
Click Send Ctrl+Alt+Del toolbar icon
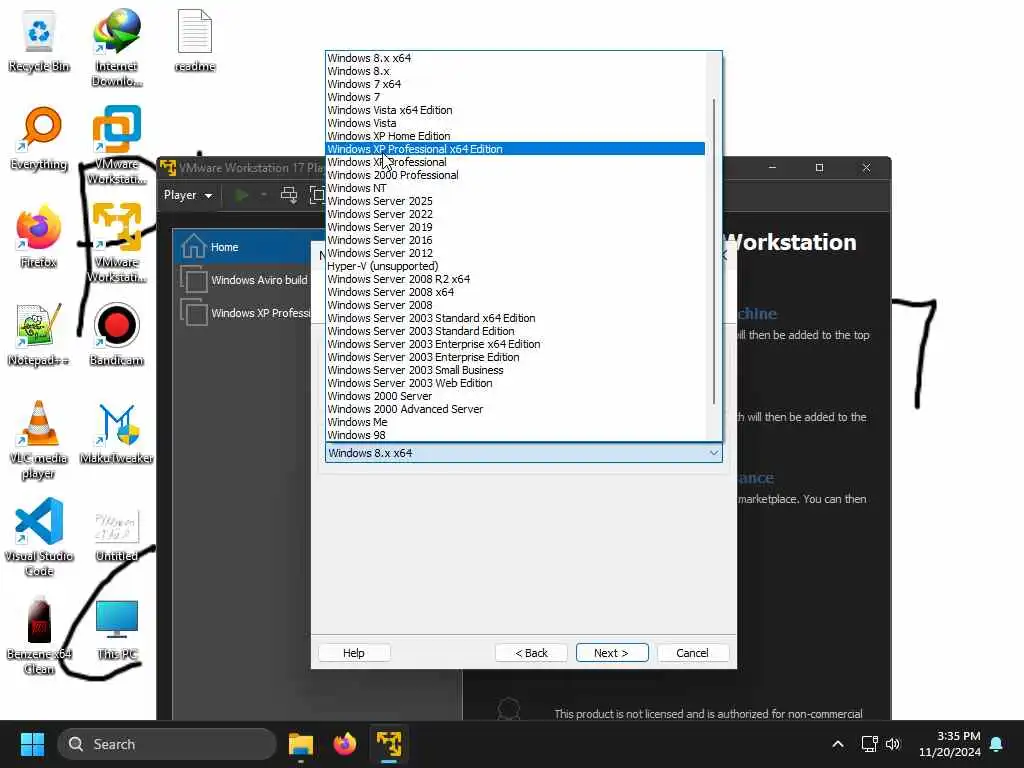[x=289, y=195]
